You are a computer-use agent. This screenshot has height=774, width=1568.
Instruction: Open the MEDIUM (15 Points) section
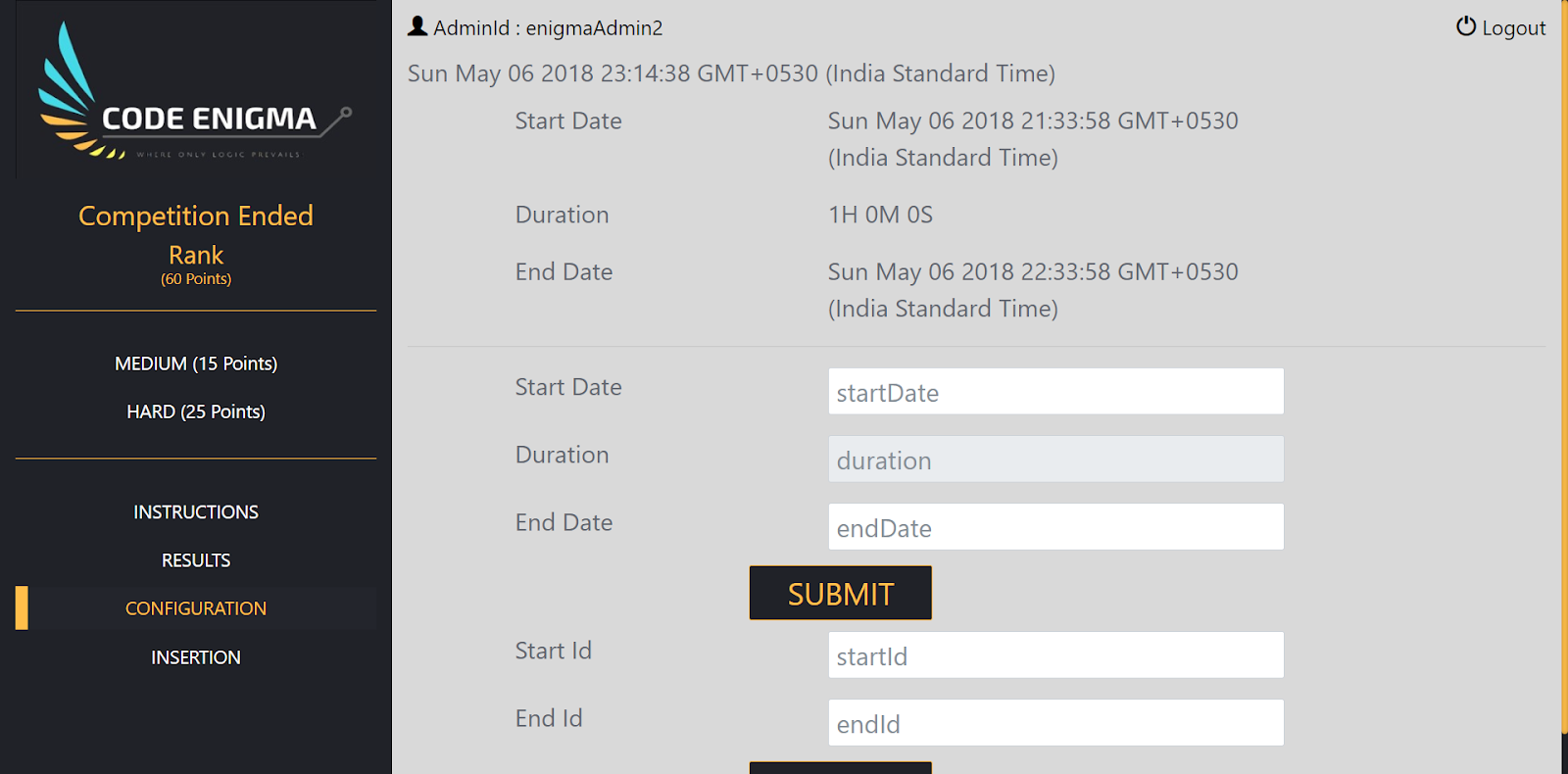[x=196, y=363]
